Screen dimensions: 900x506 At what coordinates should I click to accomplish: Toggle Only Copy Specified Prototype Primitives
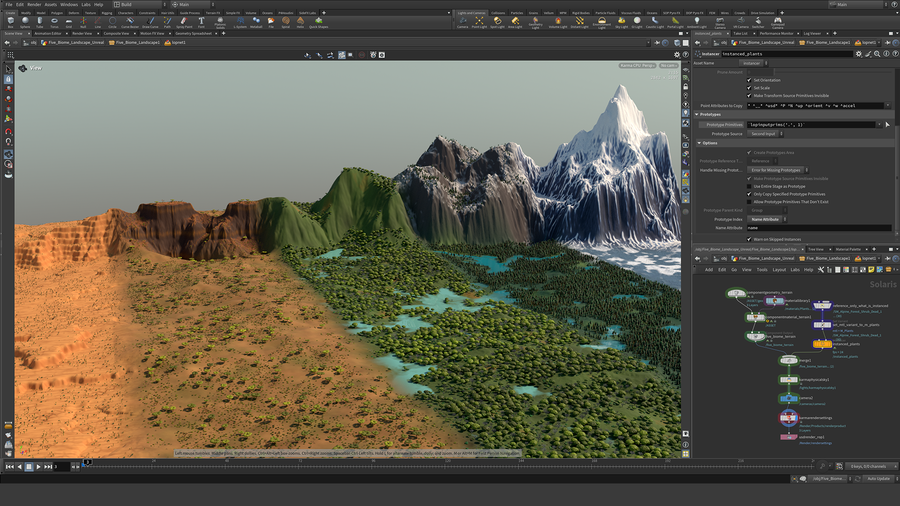(749, 194)
